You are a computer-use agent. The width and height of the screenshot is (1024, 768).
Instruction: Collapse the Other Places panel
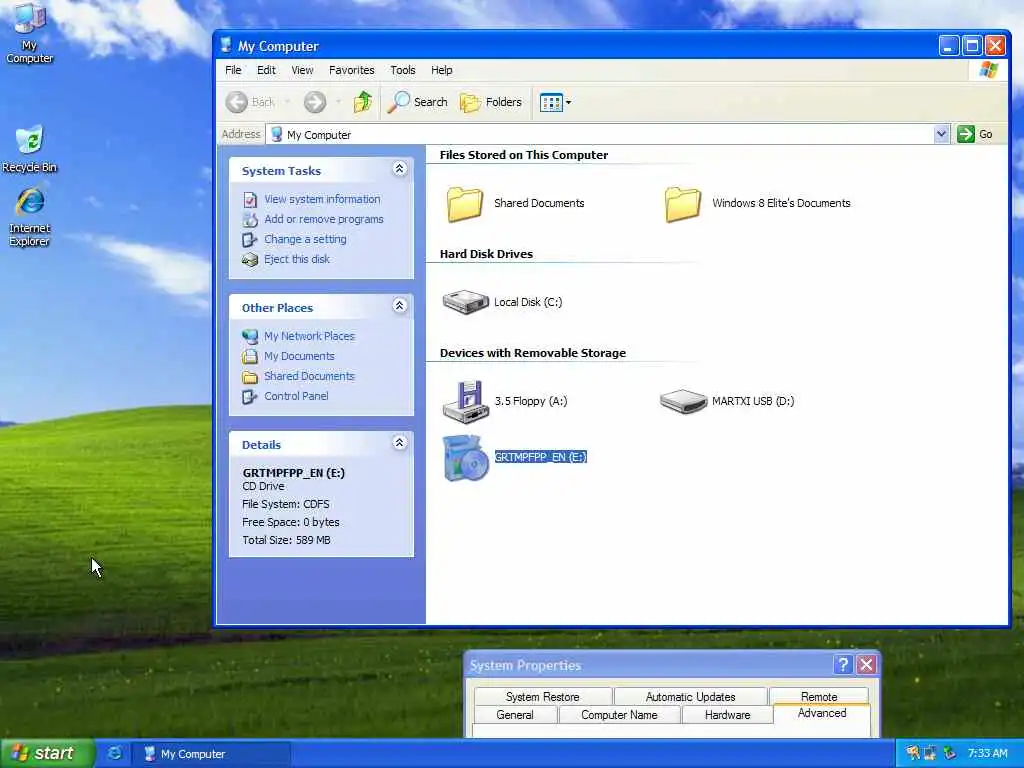click(x=400, y=306)
